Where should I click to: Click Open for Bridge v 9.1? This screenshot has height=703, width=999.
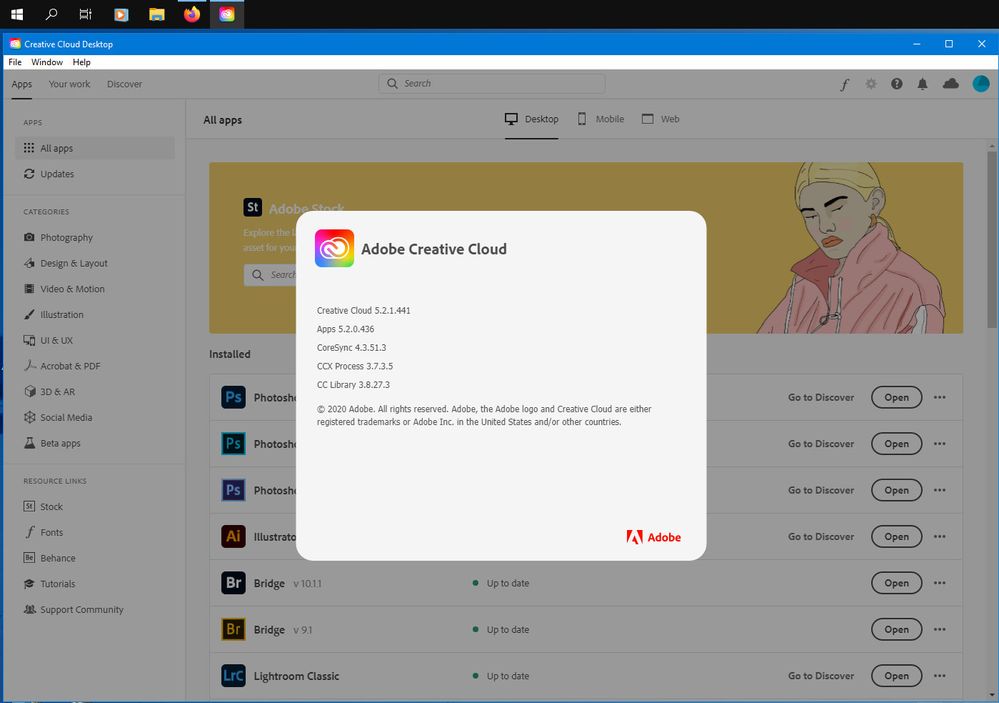click(896, 629)
